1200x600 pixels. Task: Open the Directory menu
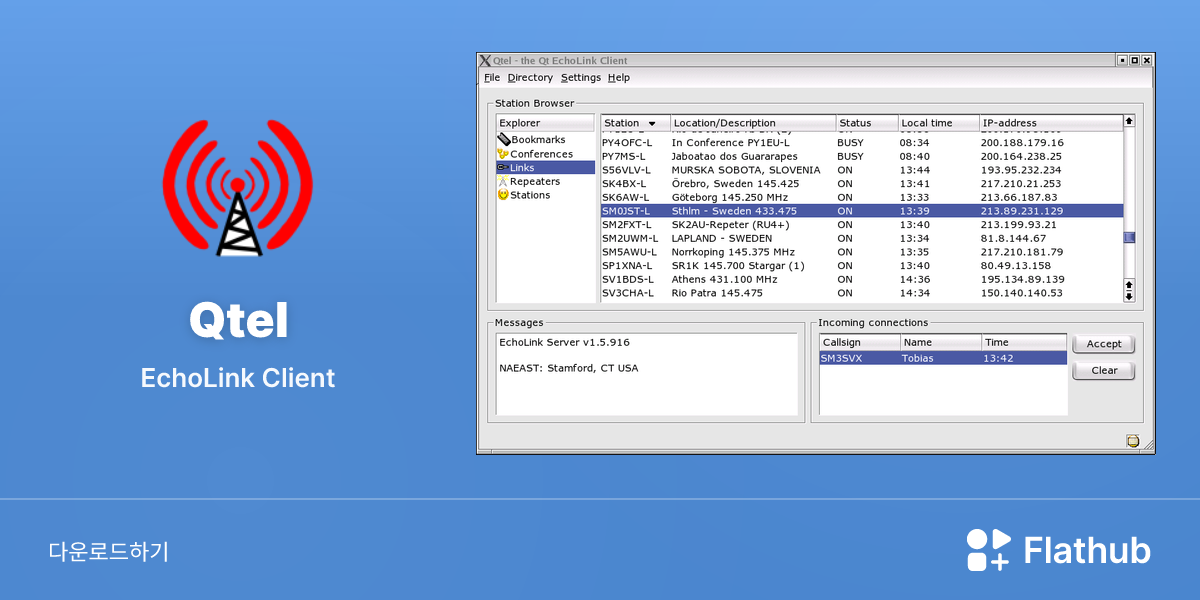point(530,78)
